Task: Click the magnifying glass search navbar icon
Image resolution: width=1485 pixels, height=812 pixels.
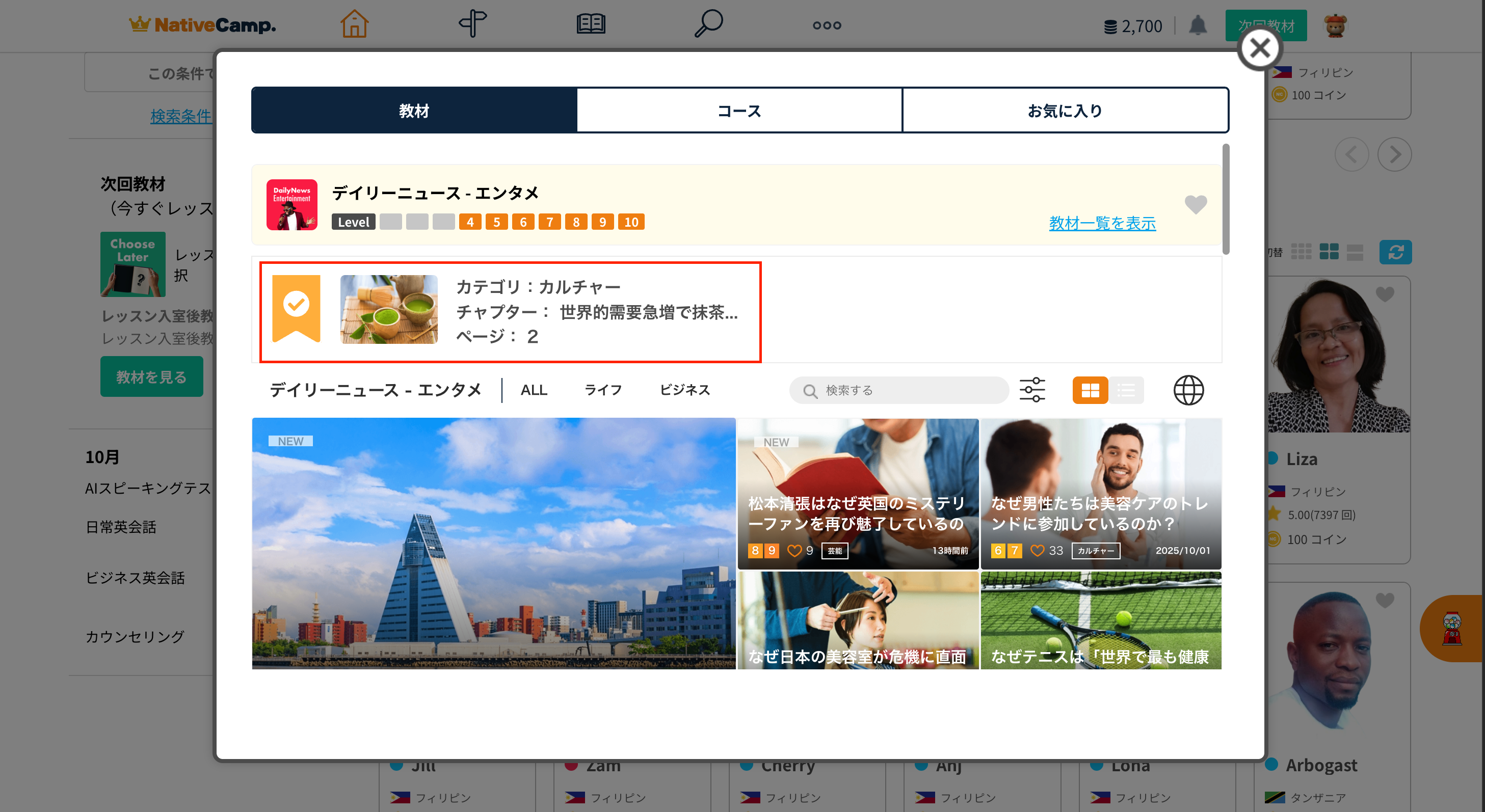Action: pos(708,24)
